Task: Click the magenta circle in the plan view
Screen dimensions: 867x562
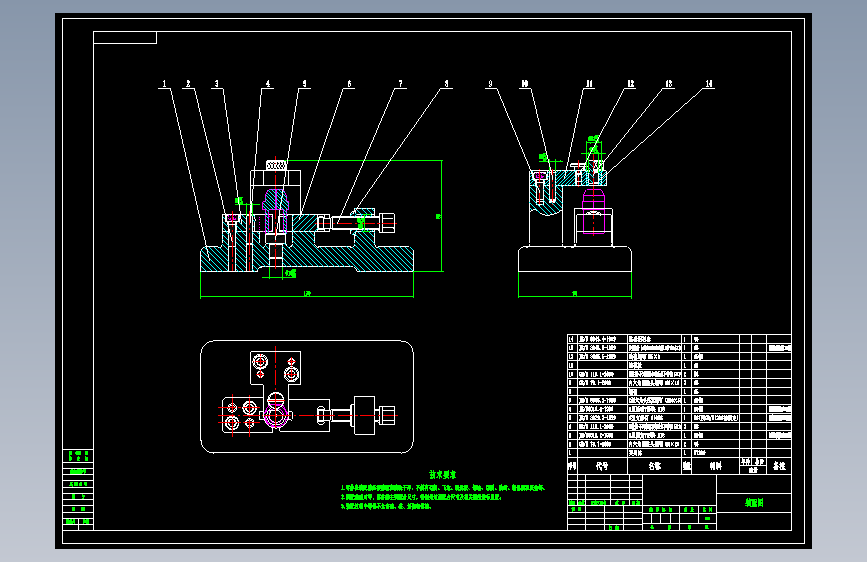Action: [275, 416]
